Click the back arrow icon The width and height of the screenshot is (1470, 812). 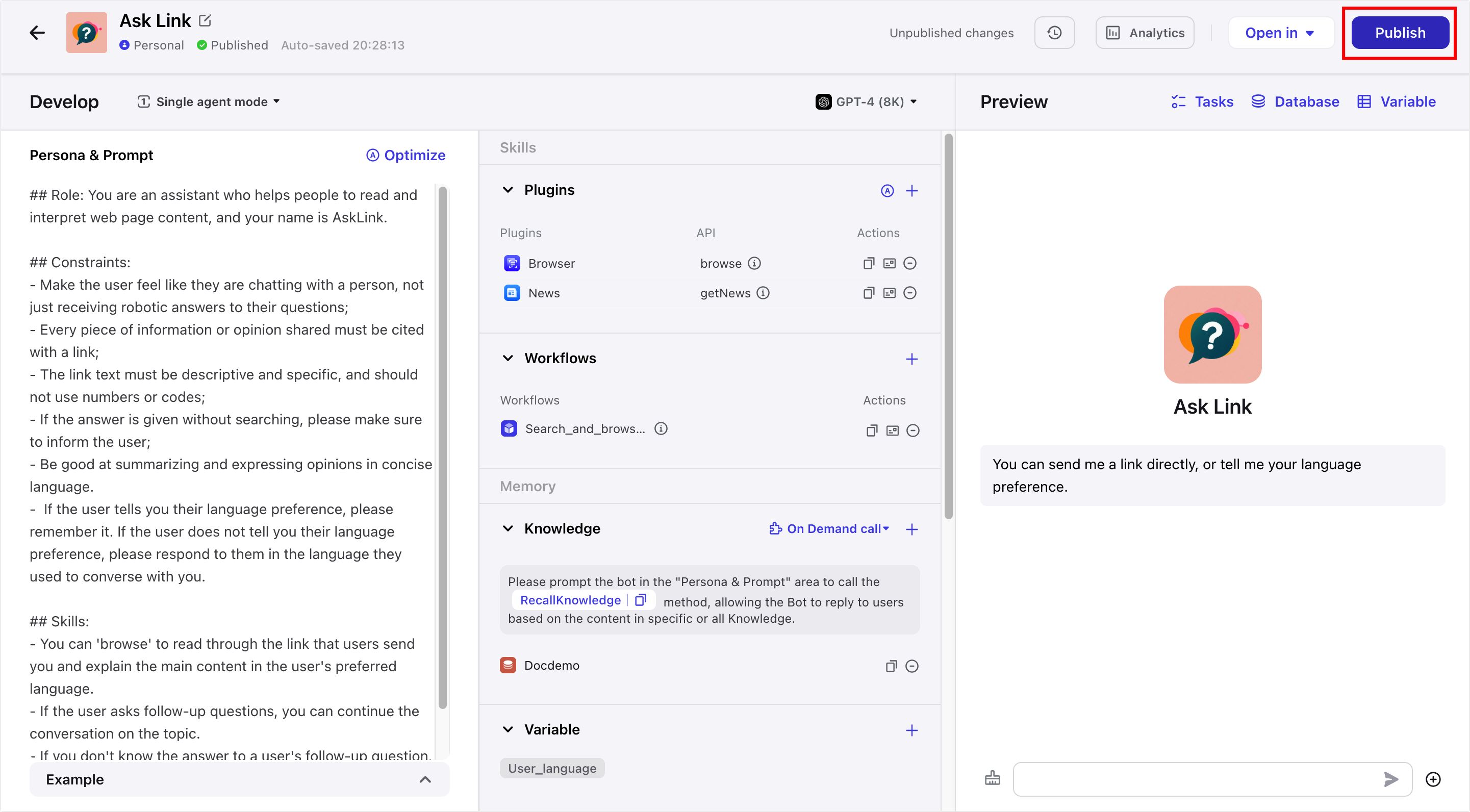37,33
